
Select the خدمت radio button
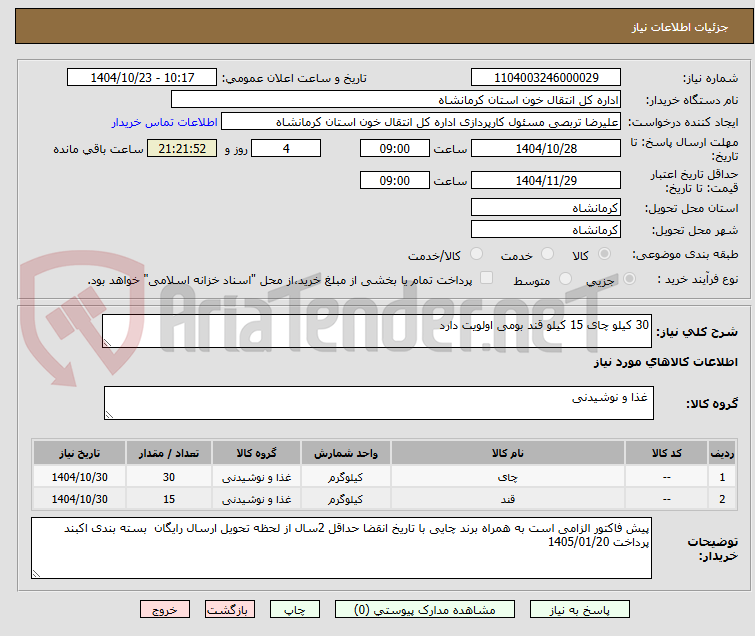pyautogui.click(x=547, y=254)
